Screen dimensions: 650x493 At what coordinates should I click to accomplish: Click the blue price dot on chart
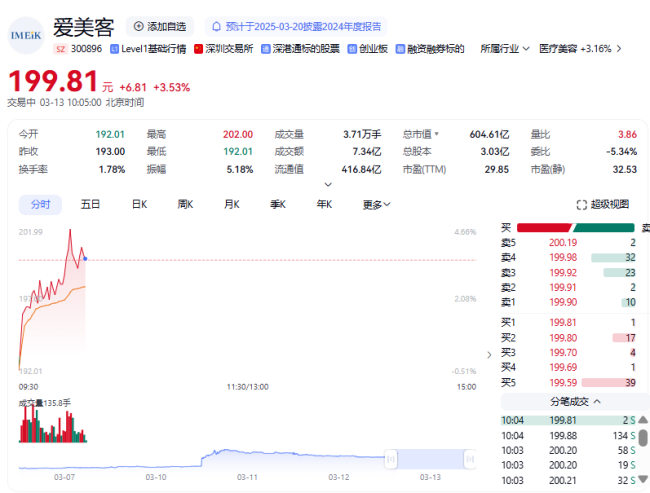(x=85, y=259)
